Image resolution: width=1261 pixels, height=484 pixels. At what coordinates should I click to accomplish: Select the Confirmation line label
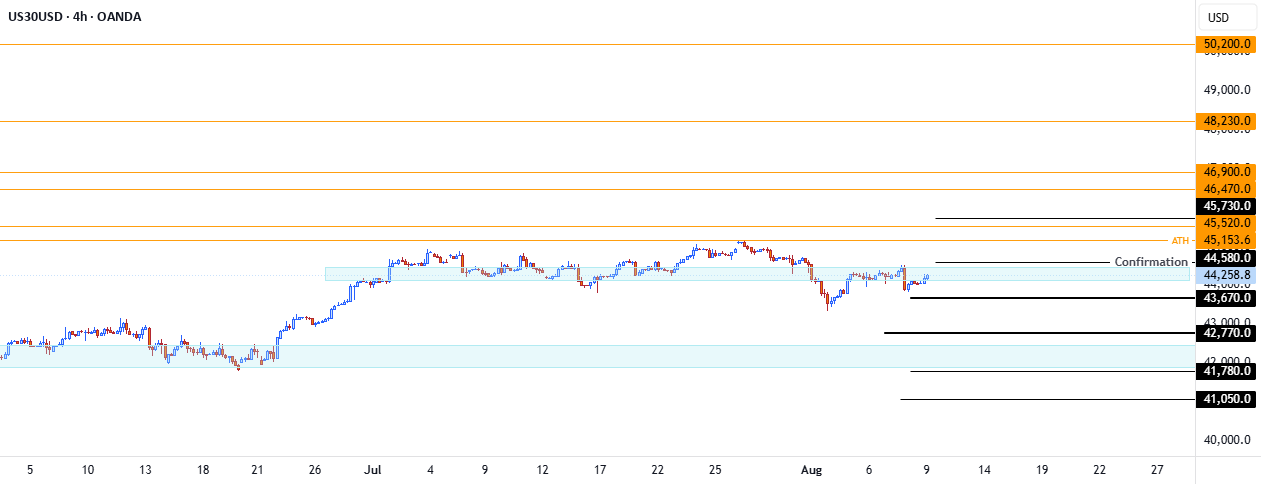1151,262
